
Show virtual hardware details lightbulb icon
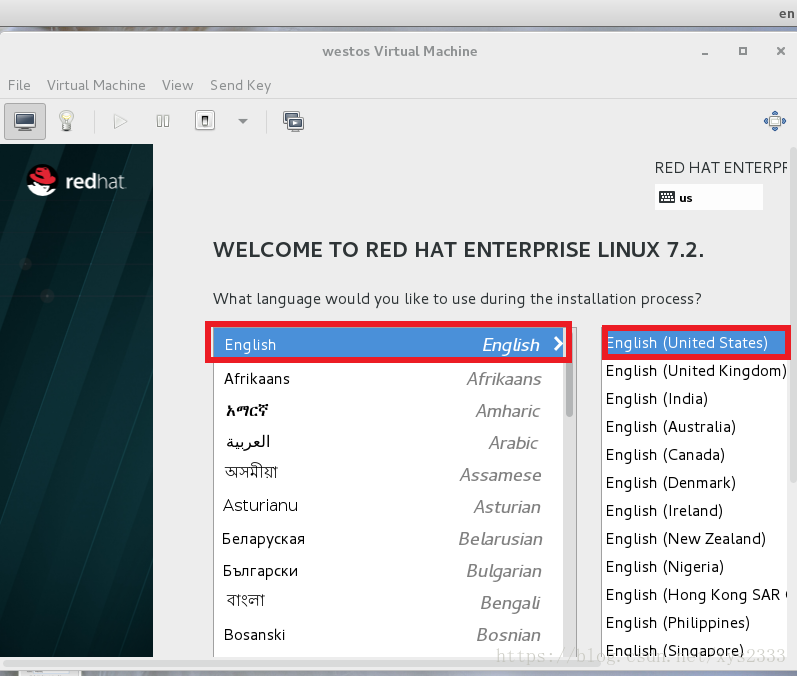tap(67, 121)
